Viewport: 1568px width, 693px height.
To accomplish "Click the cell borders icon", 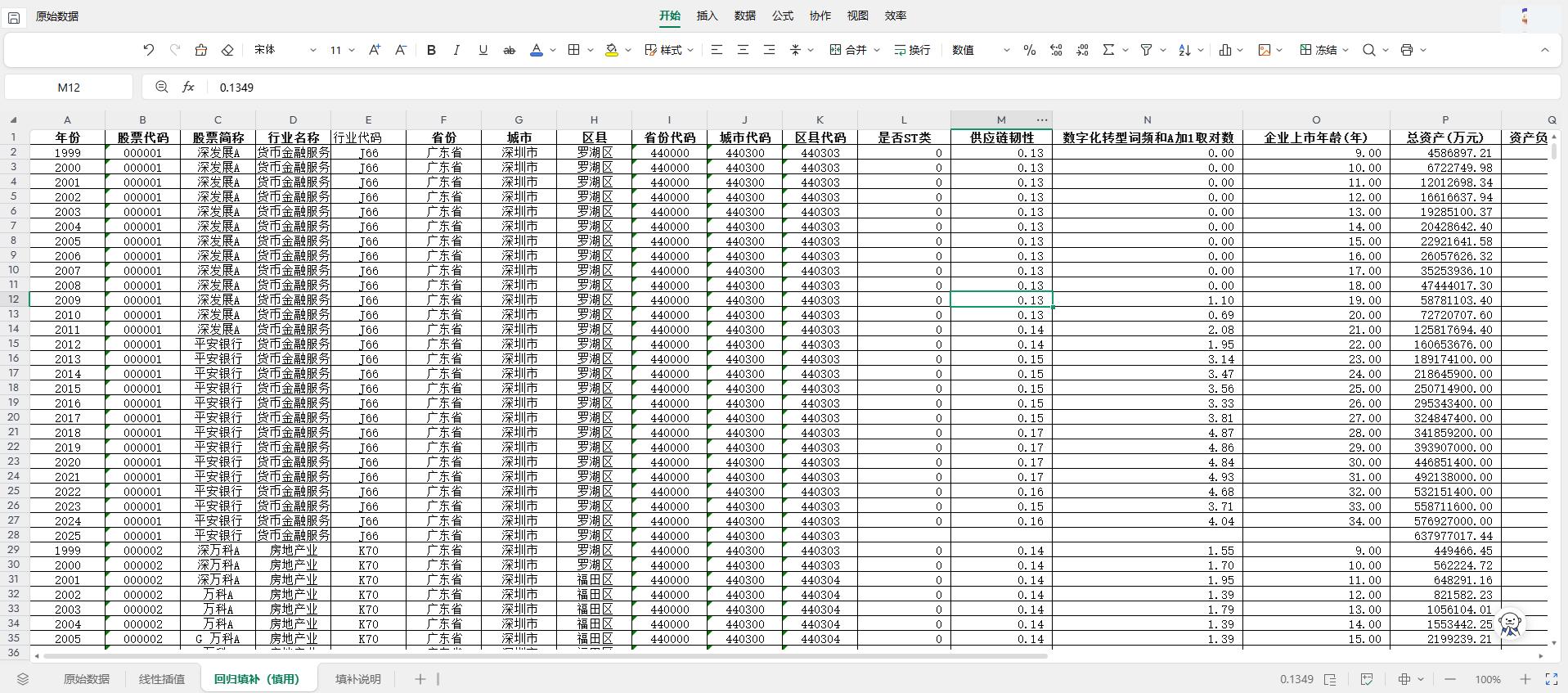I will tap(574, 50).
